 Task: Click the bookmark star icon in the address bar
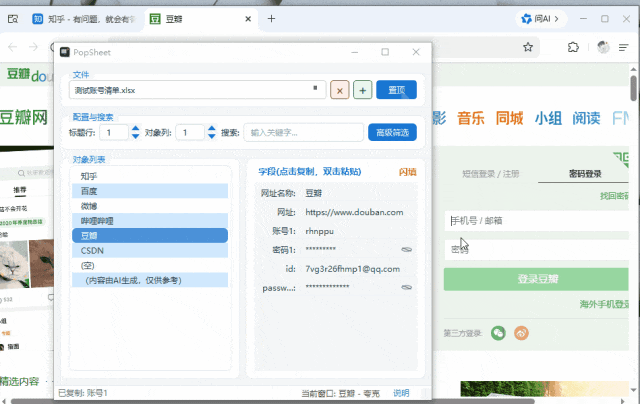tap(528, 47)
